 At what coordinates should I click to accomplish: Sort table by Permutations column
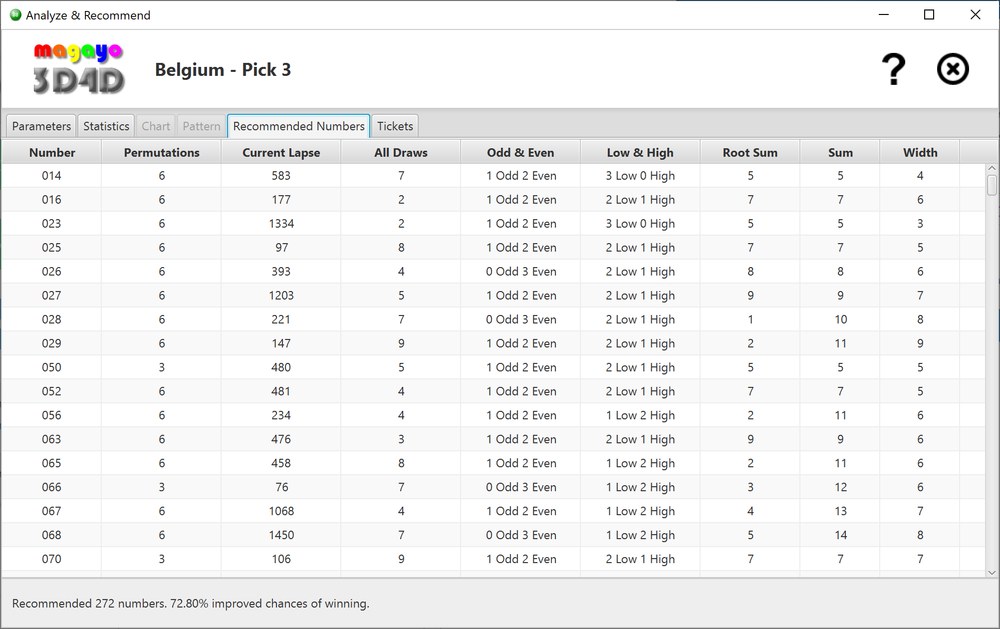[161, 152]
